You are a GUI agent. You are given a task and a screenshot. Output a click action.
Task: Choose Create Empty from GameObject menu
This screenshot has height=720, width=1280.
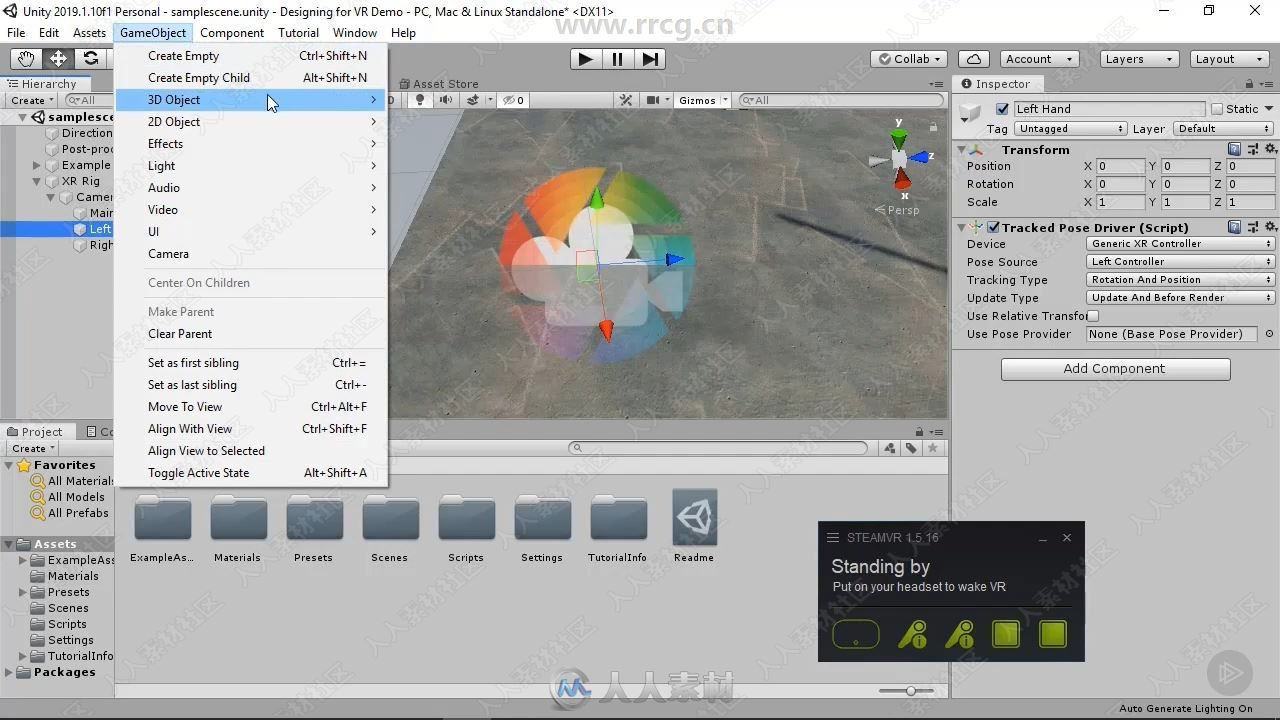coord(251,56)
